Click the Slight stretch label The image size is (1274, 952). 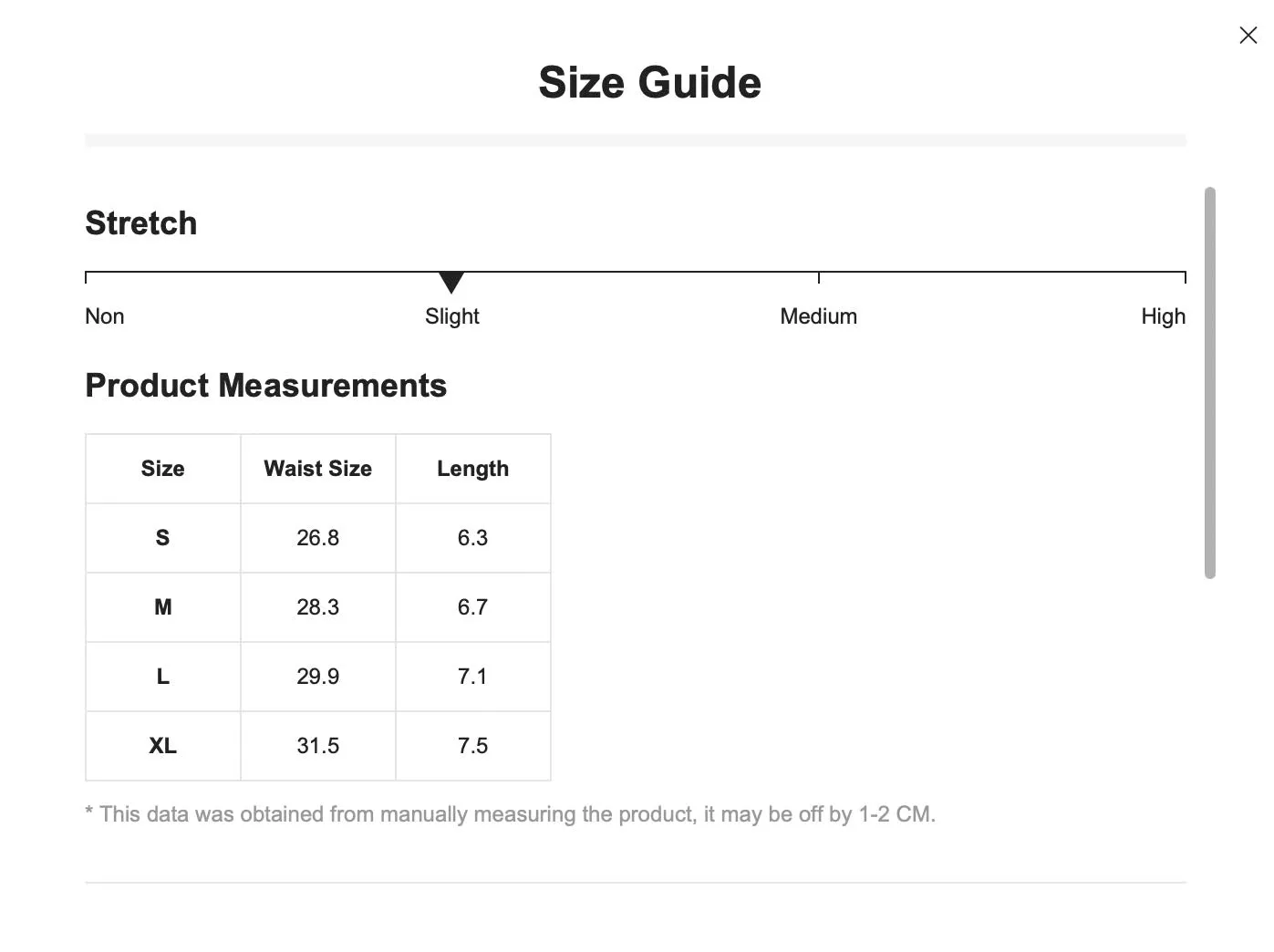(x=452, y=316)
